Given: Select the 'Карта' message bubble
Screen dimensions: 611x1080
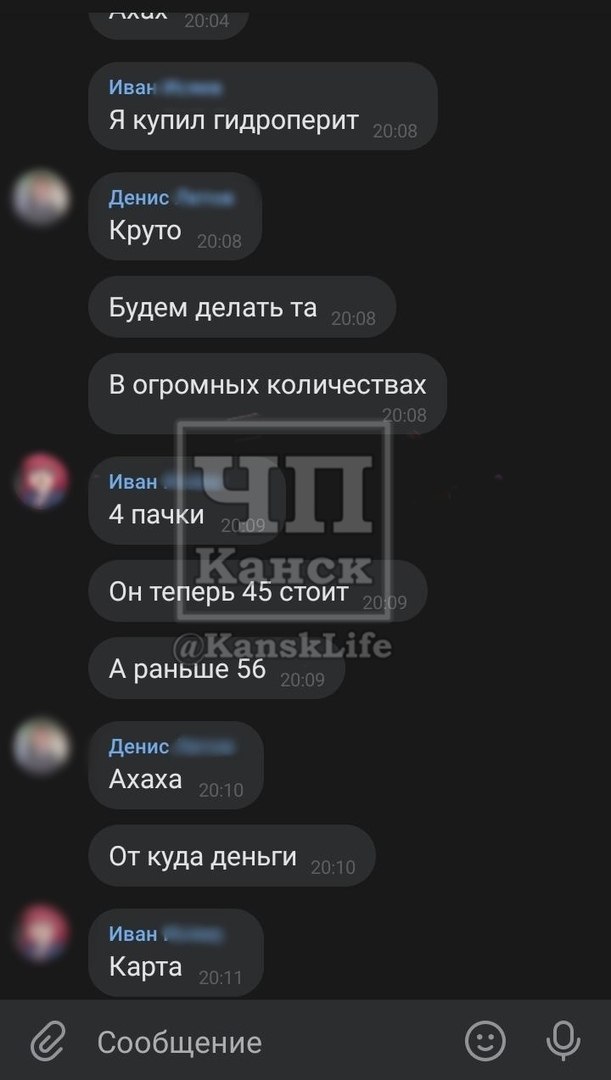Looking at the screenshot, I should click(x=176, y=952).
